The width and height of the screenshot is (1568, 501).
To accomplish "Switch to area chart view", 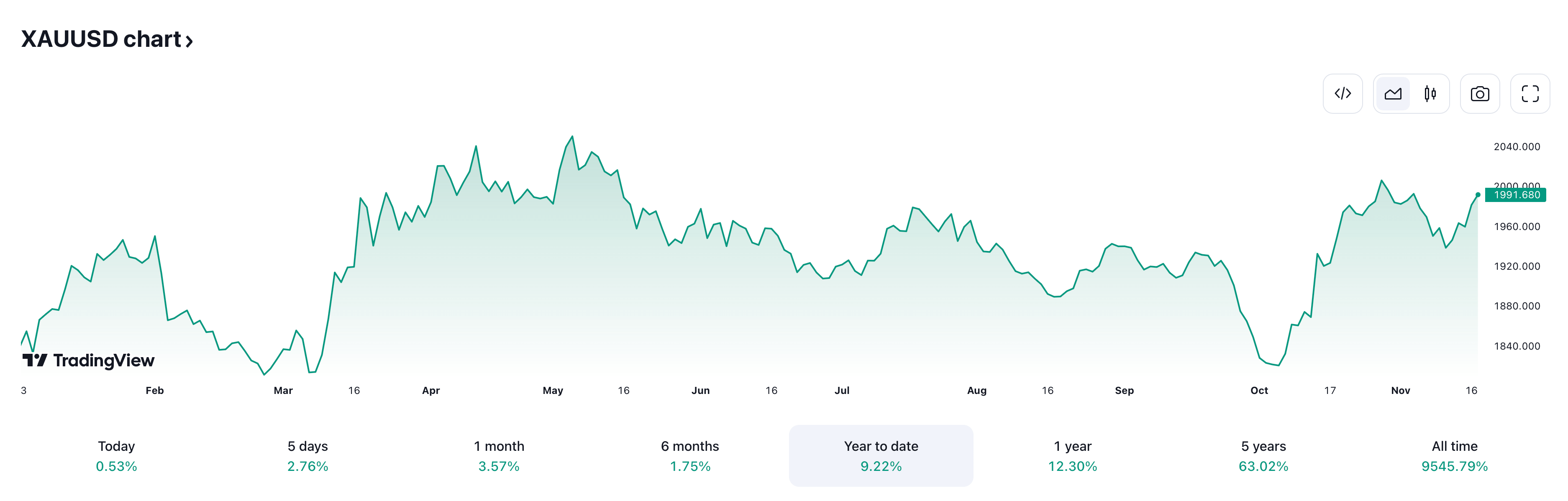I will tap(1393, 94).
